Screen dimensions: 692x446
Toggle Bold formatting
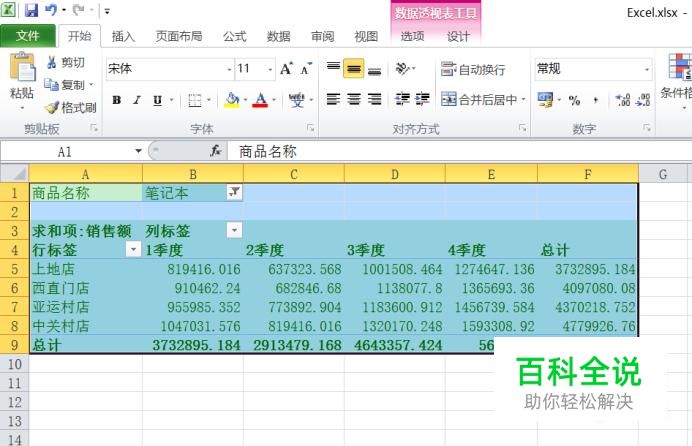[117, 100]
